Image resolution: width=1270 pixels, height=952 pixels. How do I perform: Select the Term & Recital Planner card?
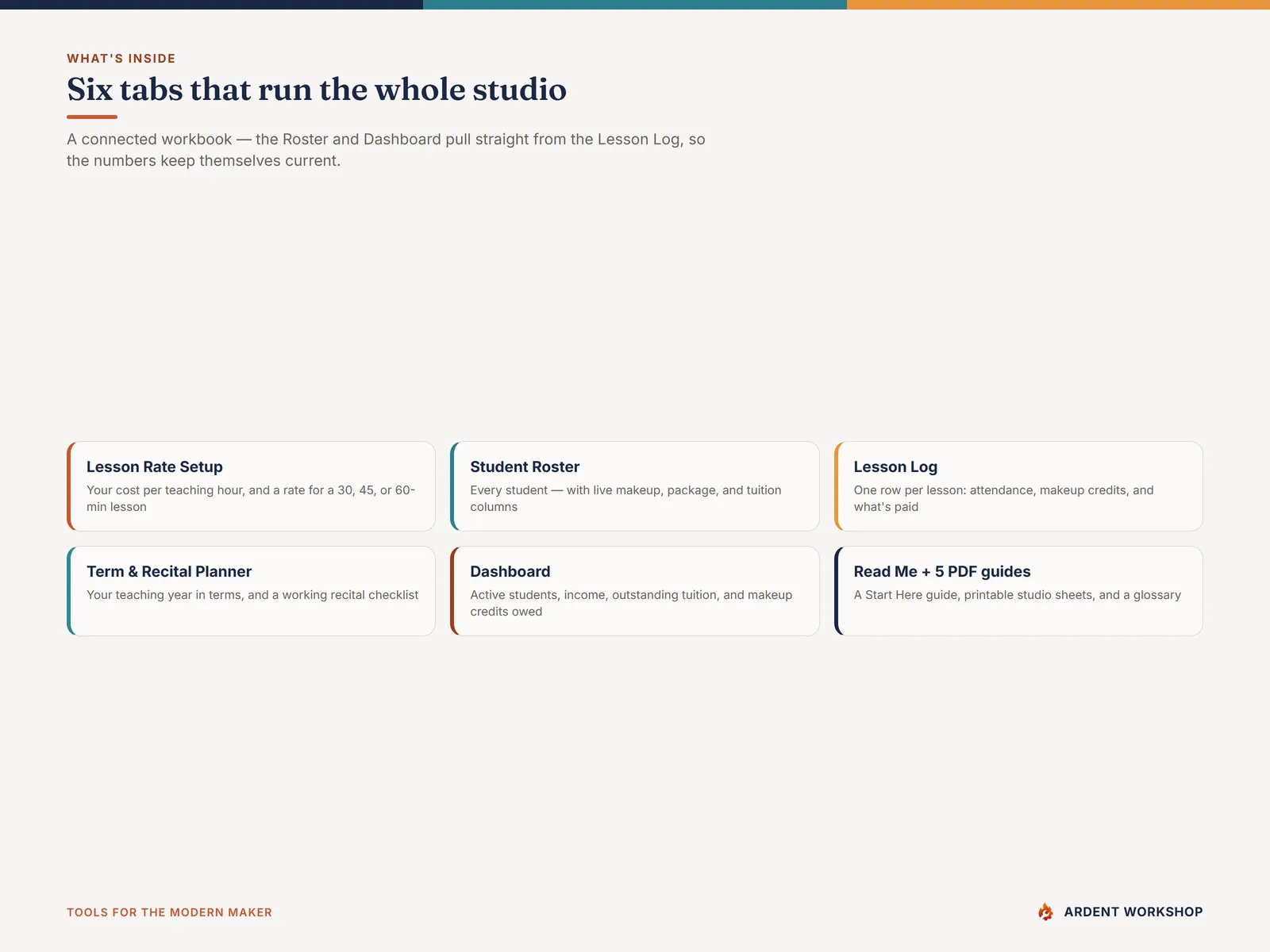[251, 591]
